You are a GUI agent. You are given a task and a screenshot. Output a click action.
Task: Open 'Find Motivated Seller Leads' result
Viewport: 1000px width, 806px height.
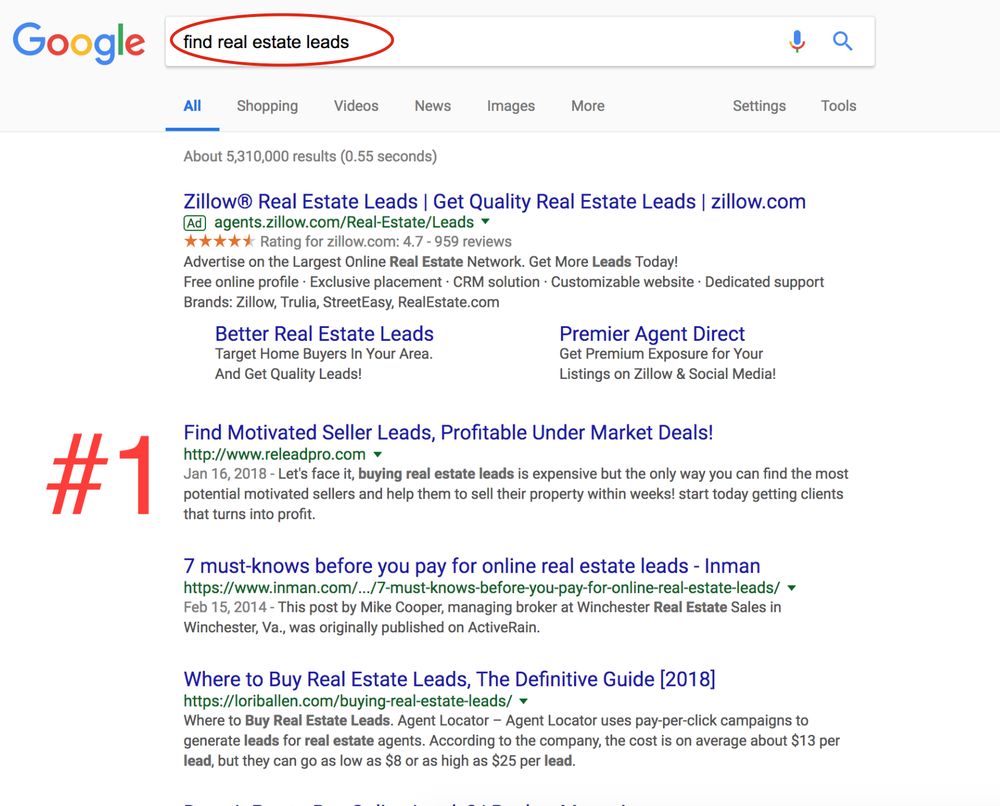[448, 432]
